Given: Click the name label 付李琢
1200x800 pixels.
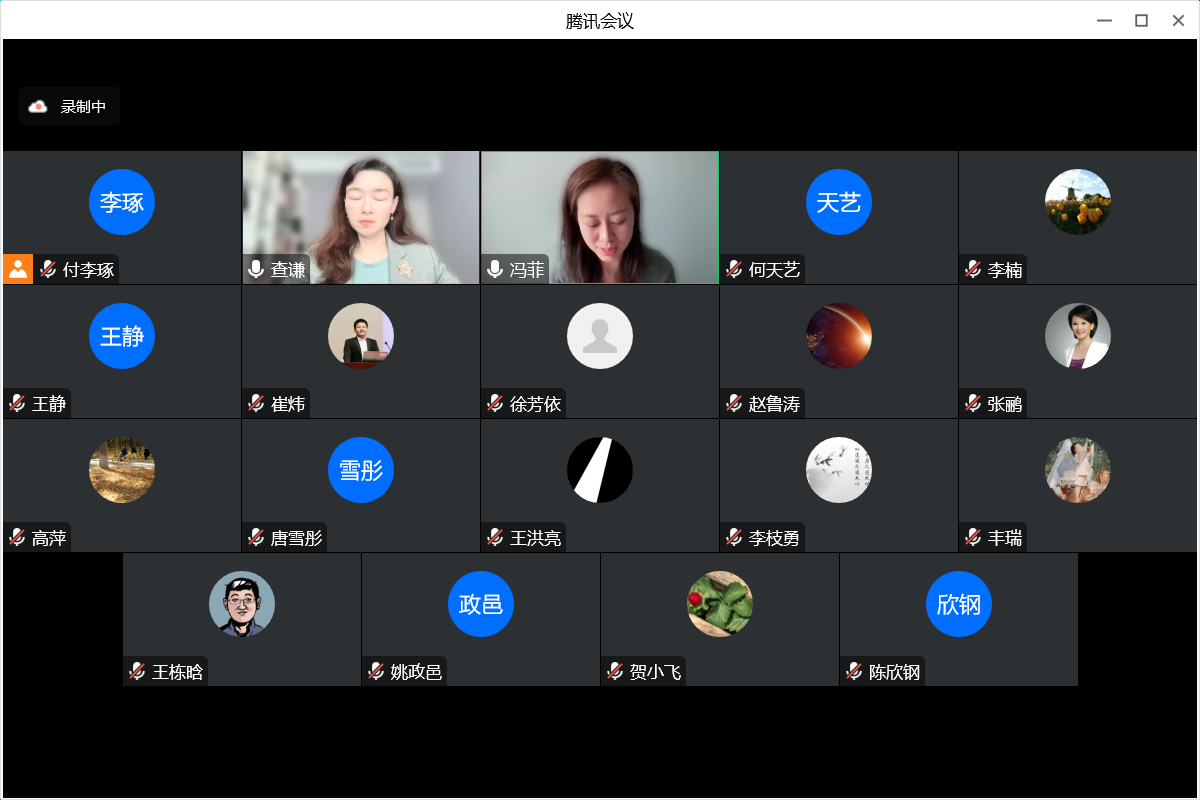Looking at the screenshot, I should (89, 269).
